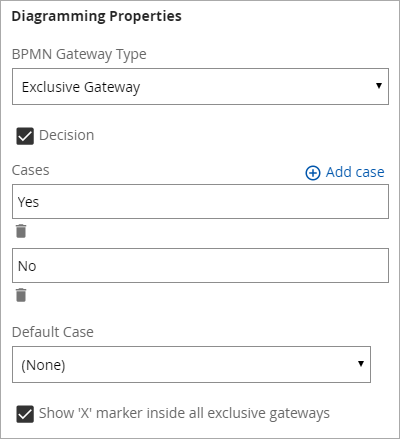400x439 pixels.
Task: Focus the Yes case input field
Action: click(200, 202)
